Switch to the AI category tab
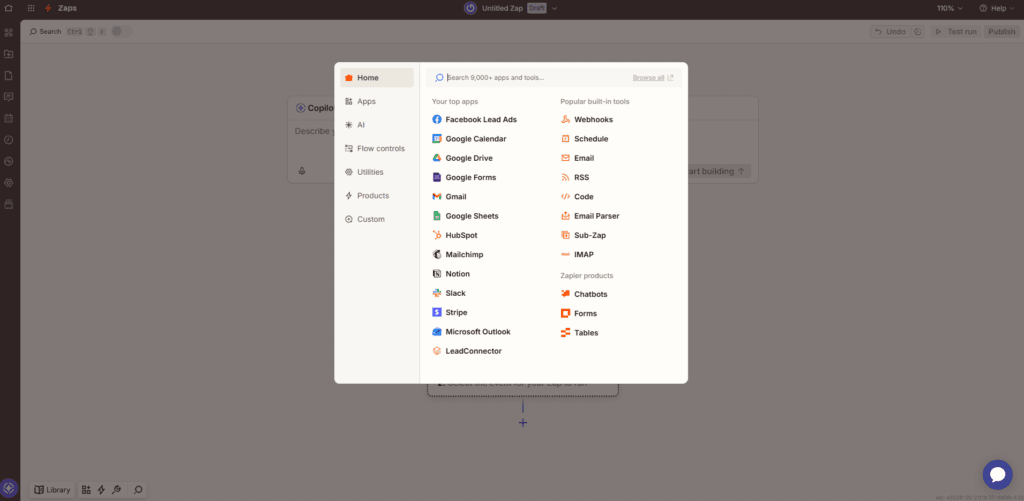The width and height of the screenshot is (1024, 501). (x=377, y=125)
